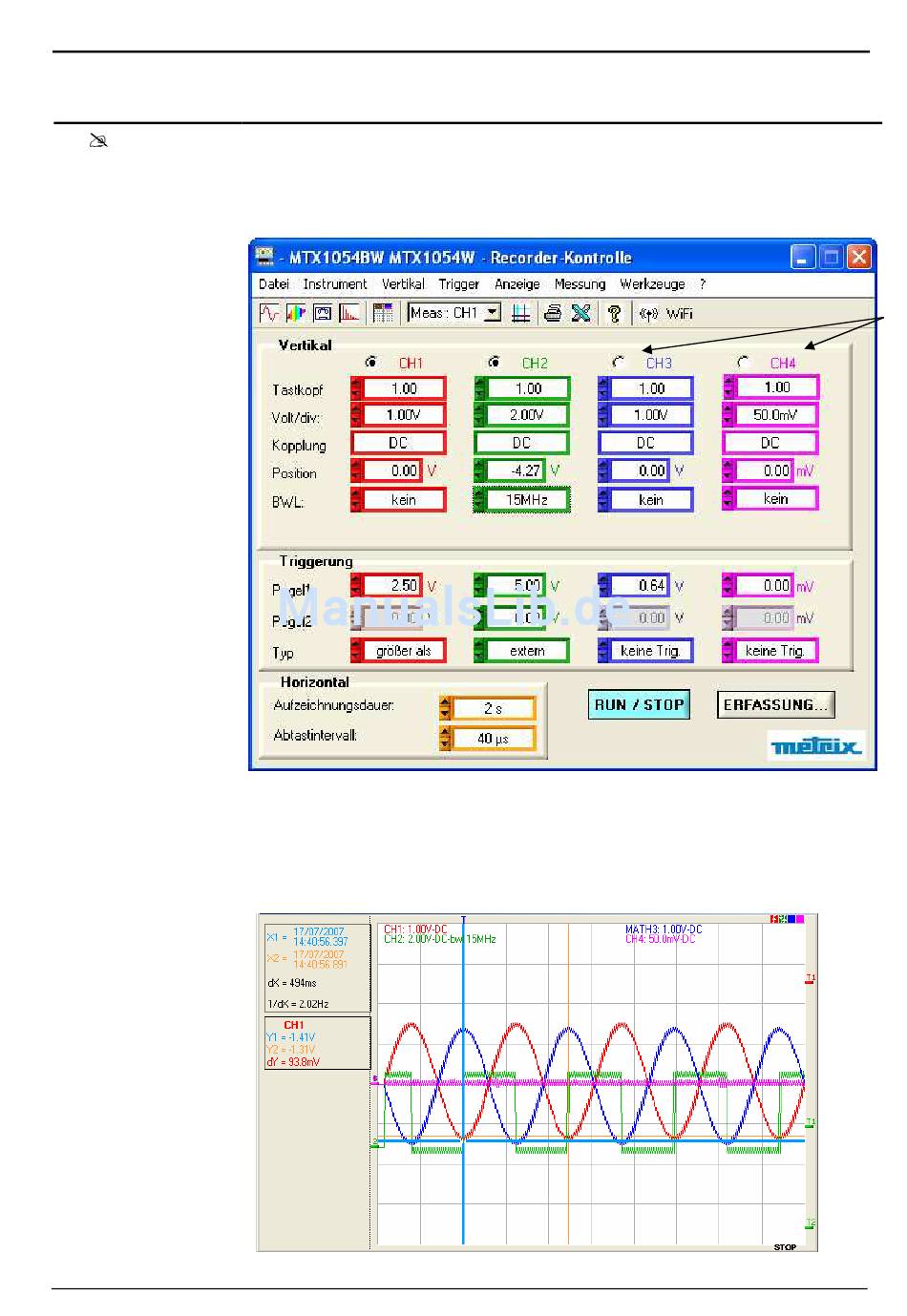This screenshot has width=907, height=1316.
Task: Open the Datei menu
Action: (273, 284)
